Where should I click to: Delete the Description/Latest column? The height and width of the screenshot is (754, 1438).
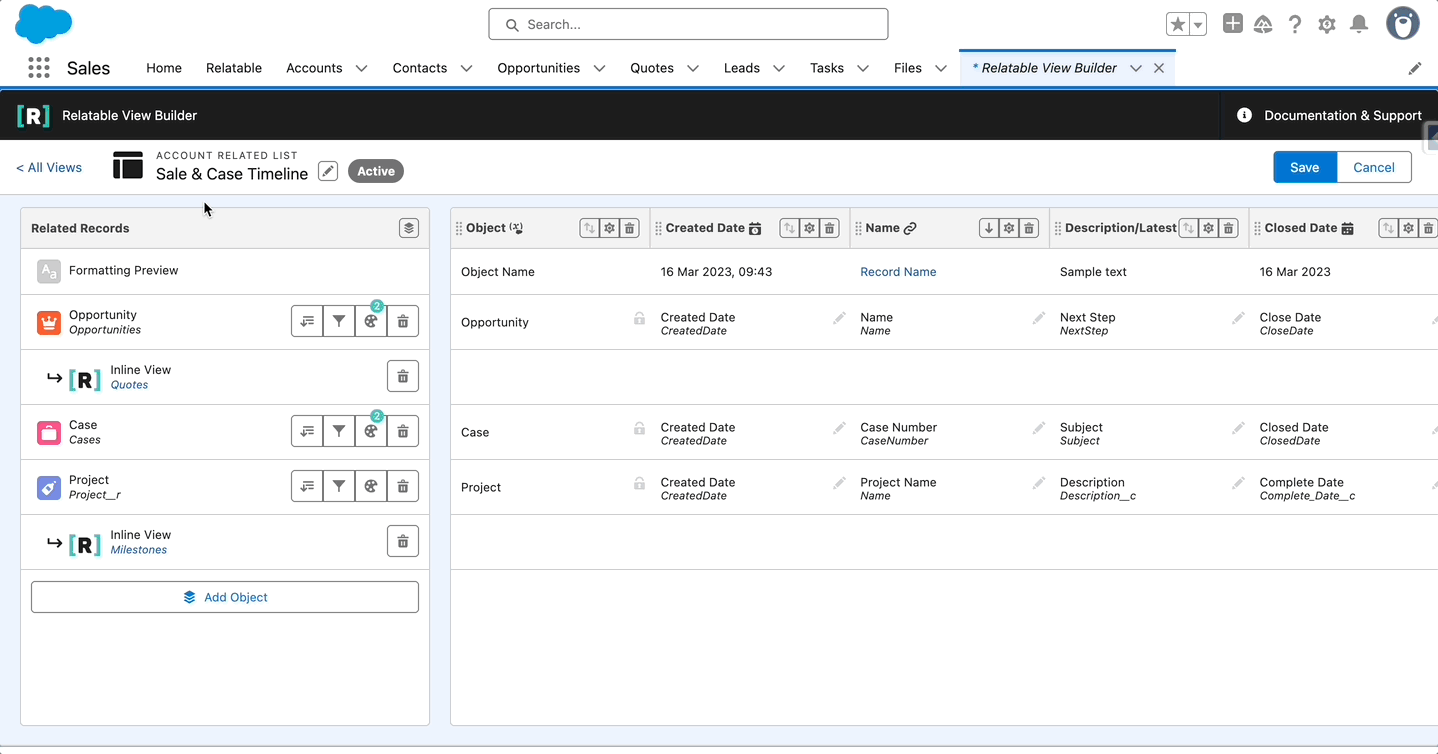tap(1229, 228)
